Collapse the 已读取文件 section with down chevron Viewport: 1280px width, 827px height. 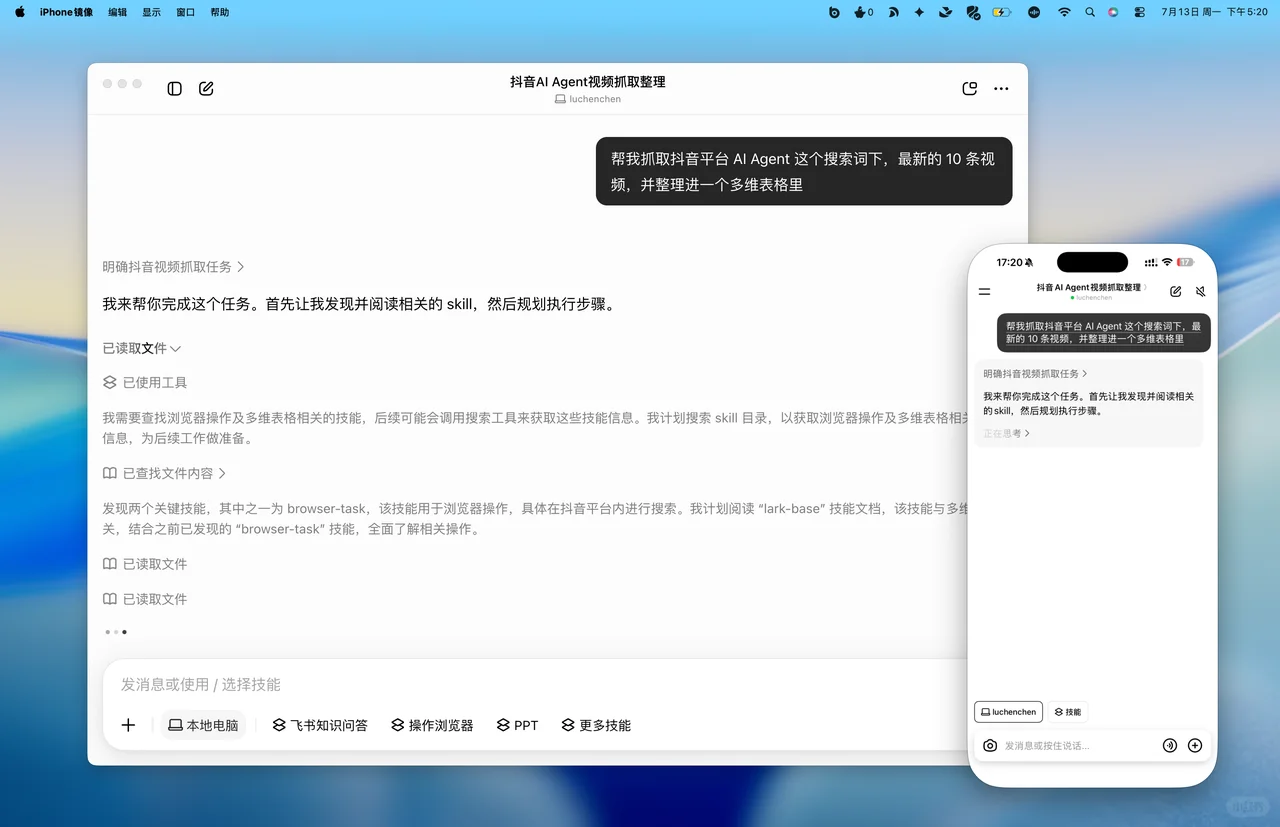click(x=142, y=348)
